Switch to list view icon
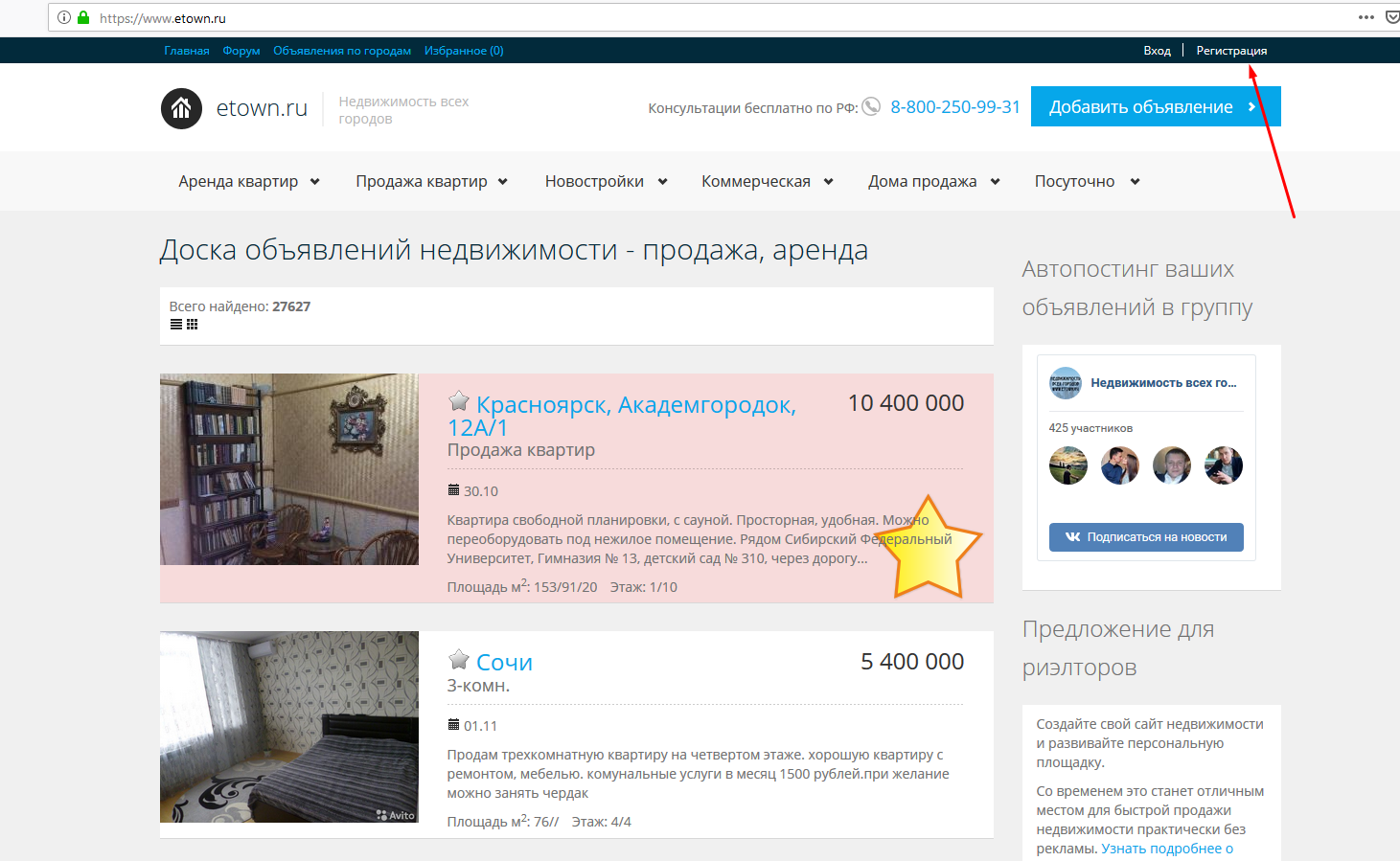The width and height of the screenshot is (1400, 861). 176,325
